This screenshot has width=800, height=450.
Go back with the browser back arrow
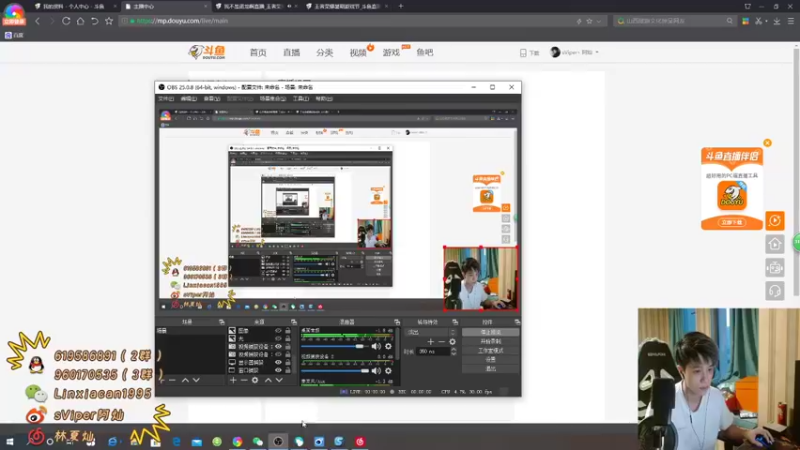(x=37, y=21)
